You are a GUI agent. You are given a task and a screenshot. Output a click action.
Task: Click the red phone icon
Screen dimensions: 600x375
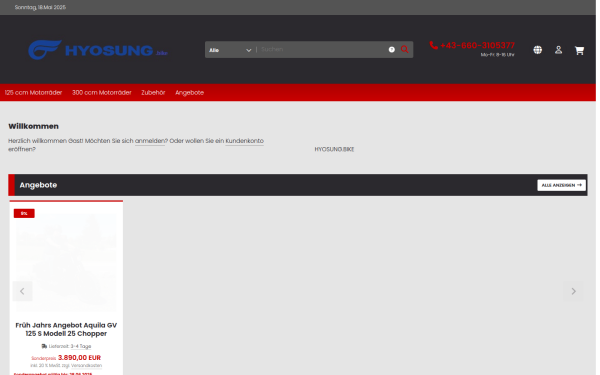pyautogui.click(x=434, y=45)
